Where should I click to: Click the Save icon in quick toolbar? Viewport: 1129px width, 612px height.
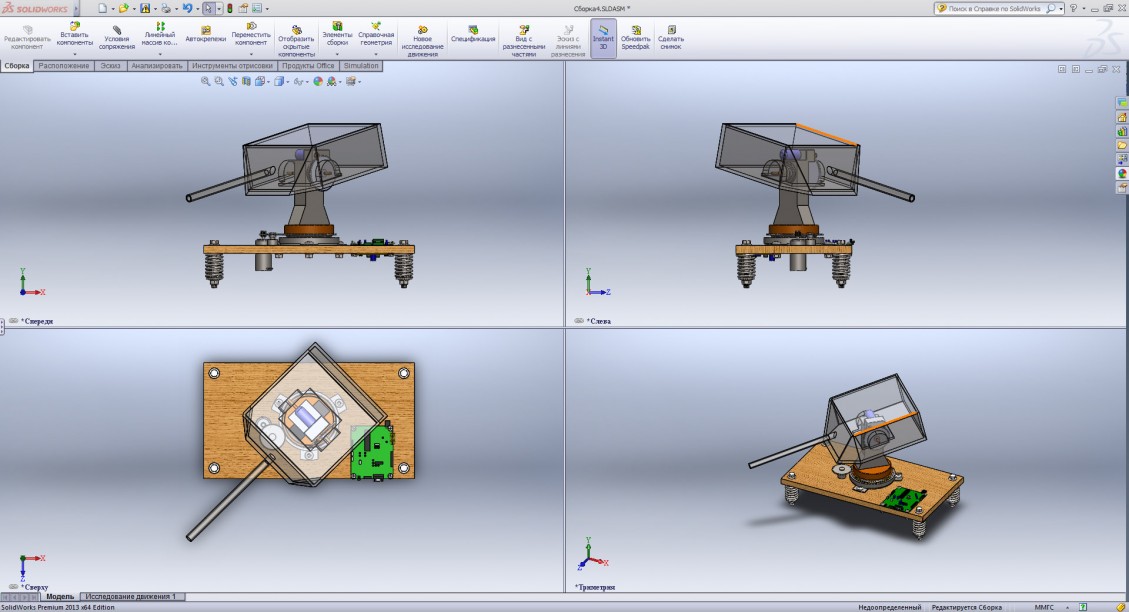click(145, 9)
